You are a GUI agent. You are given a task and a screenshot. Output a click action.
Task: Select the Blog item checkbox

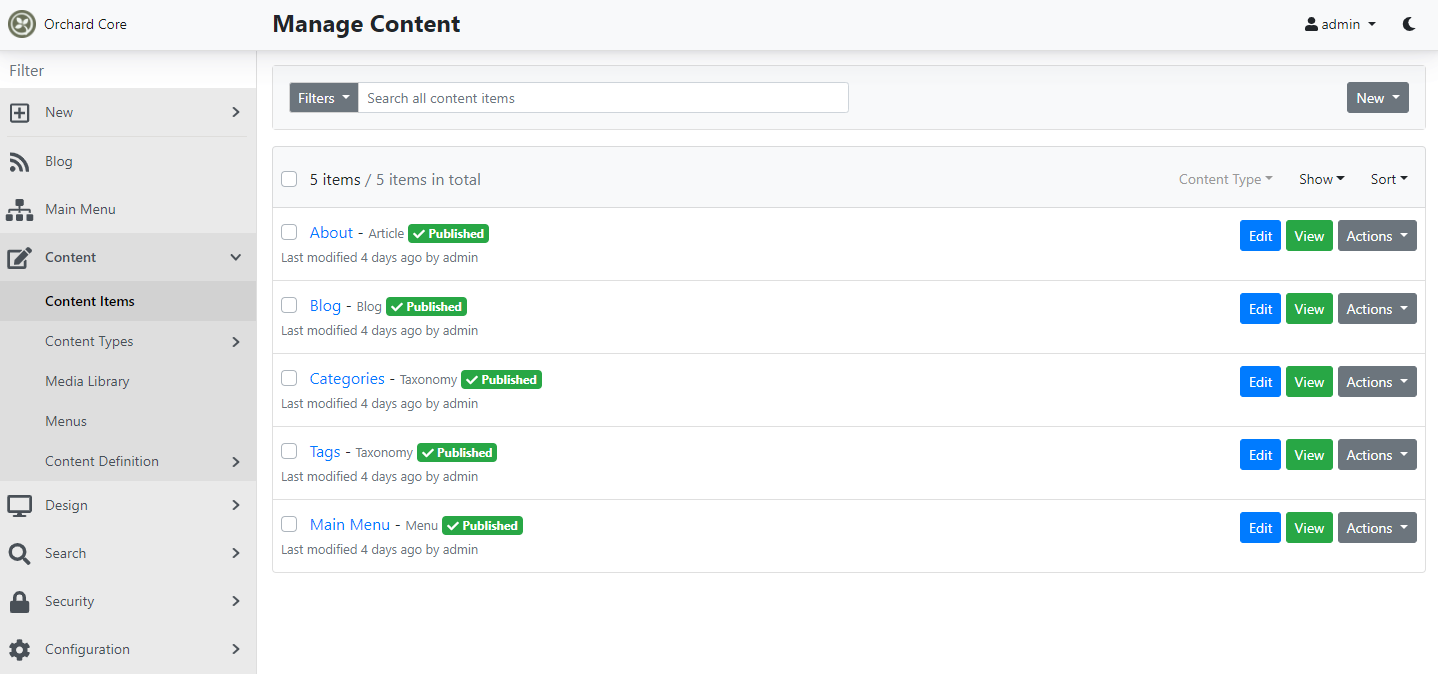pyautogui.click(x=289, y=305)
